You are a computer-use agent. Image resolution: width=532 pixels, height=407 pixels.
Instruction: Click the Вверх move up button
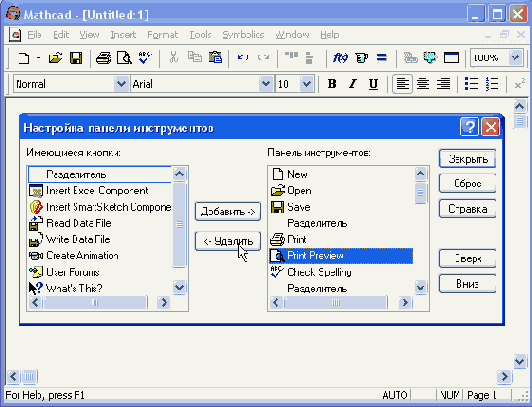click(467, 259)
